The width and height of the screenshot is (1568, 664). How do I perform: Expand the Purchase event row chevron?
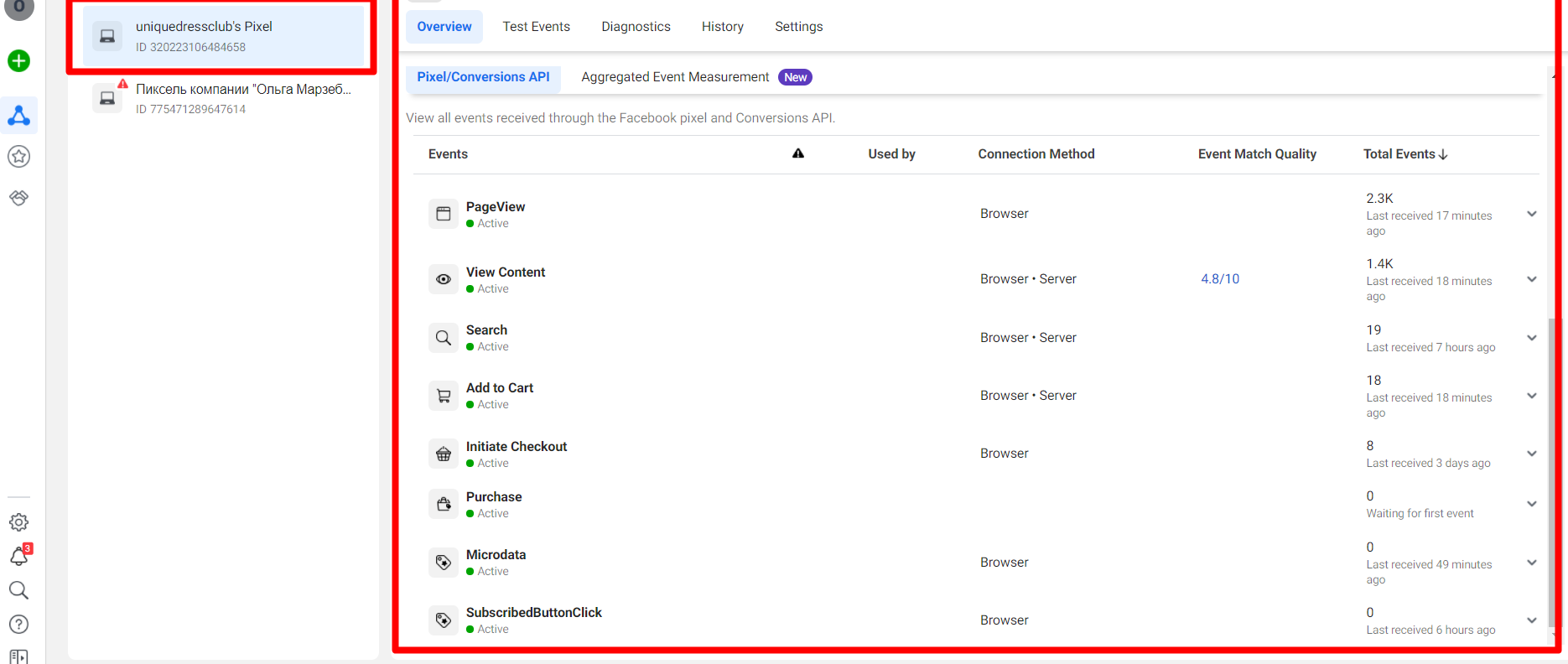pyautogui.click(x=1531, y=504)
